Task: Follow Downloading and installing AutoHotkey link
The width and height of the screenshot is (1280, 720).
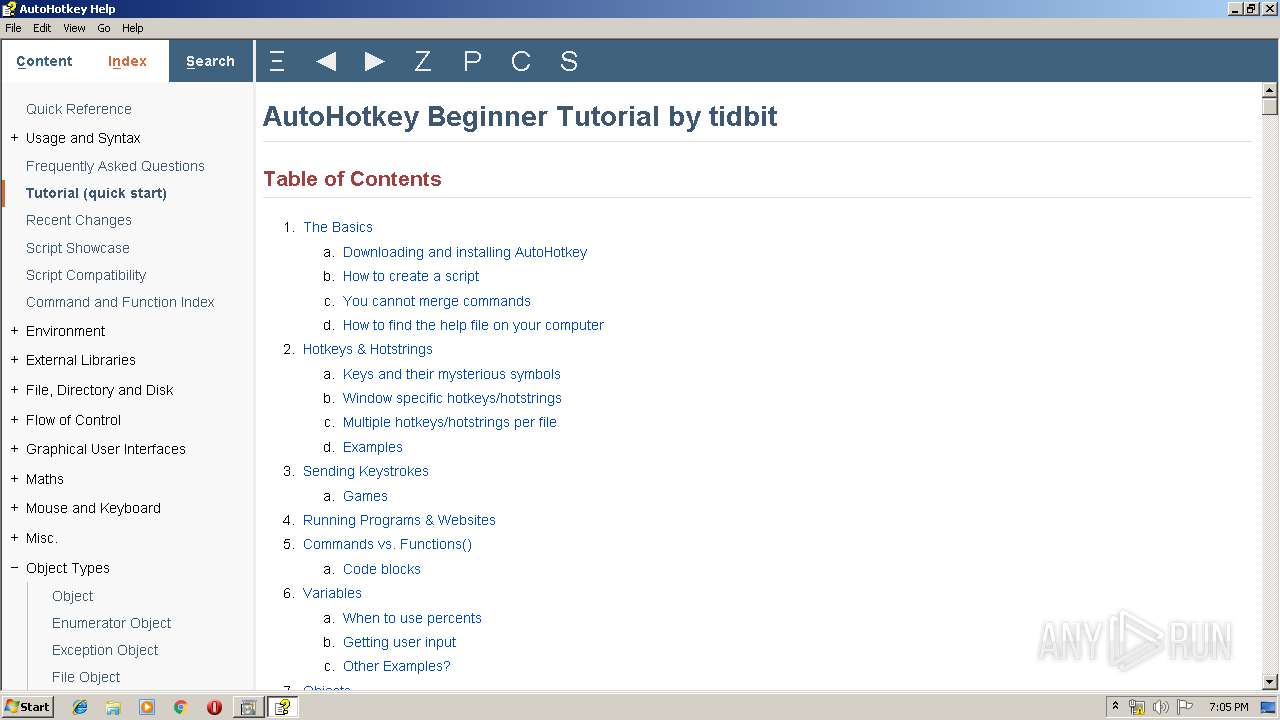Action: [465, 252]
